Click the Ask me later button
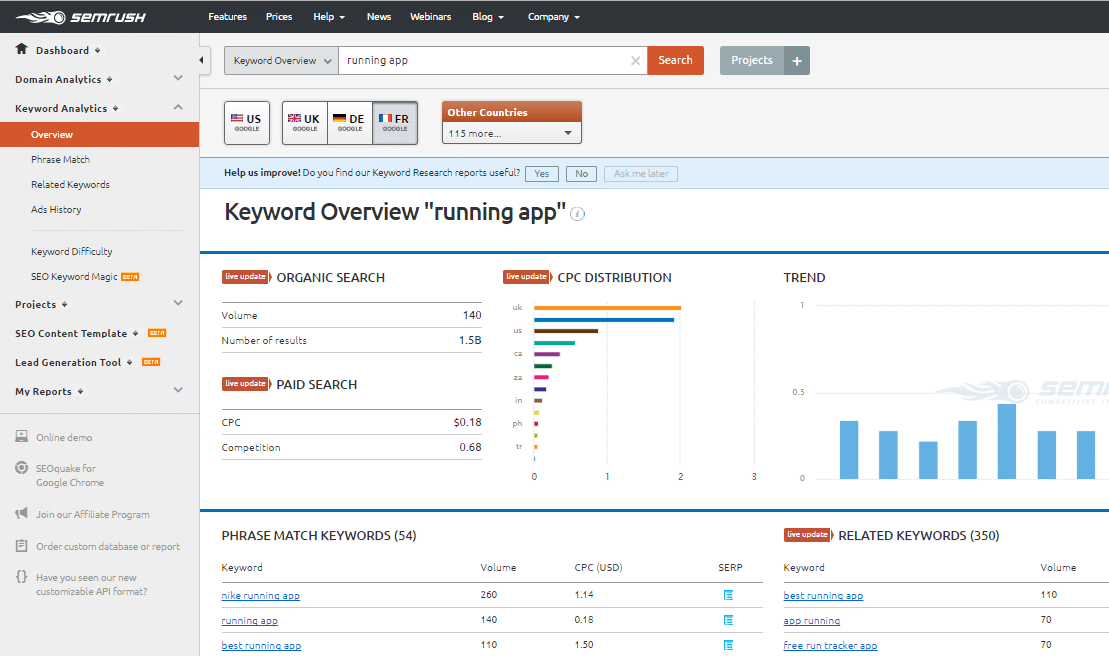Viewport: 1109px width, 656px height. 641,174
